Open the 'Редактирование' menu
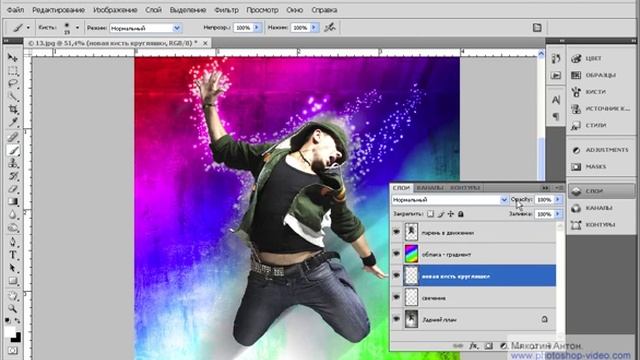The height and width of the screenshot is (360, 640). tap(58, 10)
